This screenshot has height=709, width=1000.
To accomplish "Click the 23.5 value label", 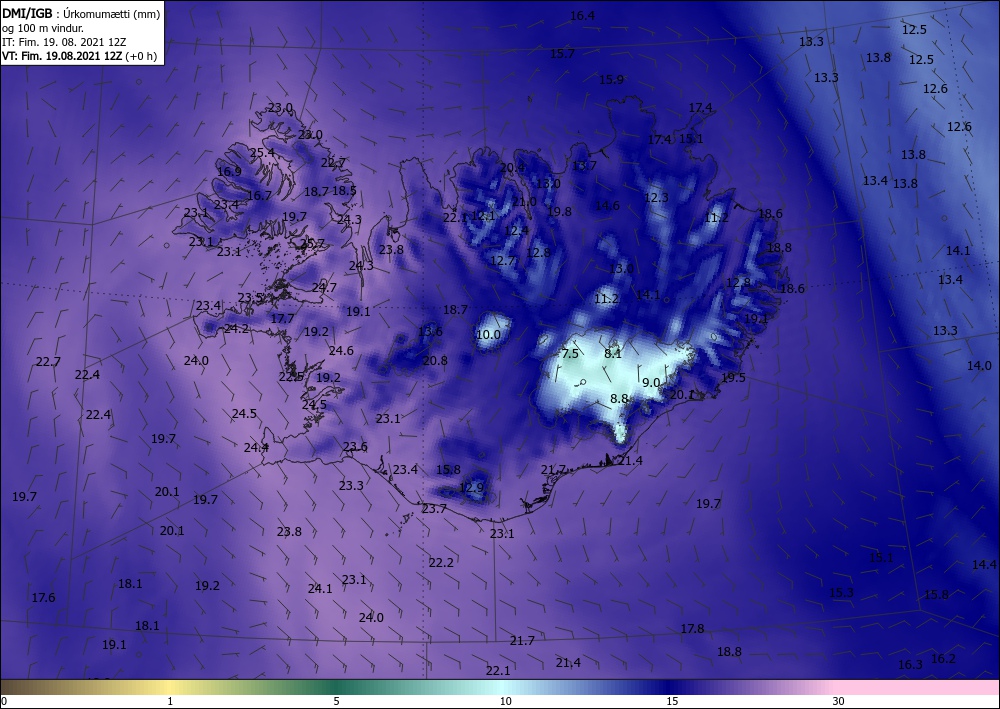I will pos(251,298).
